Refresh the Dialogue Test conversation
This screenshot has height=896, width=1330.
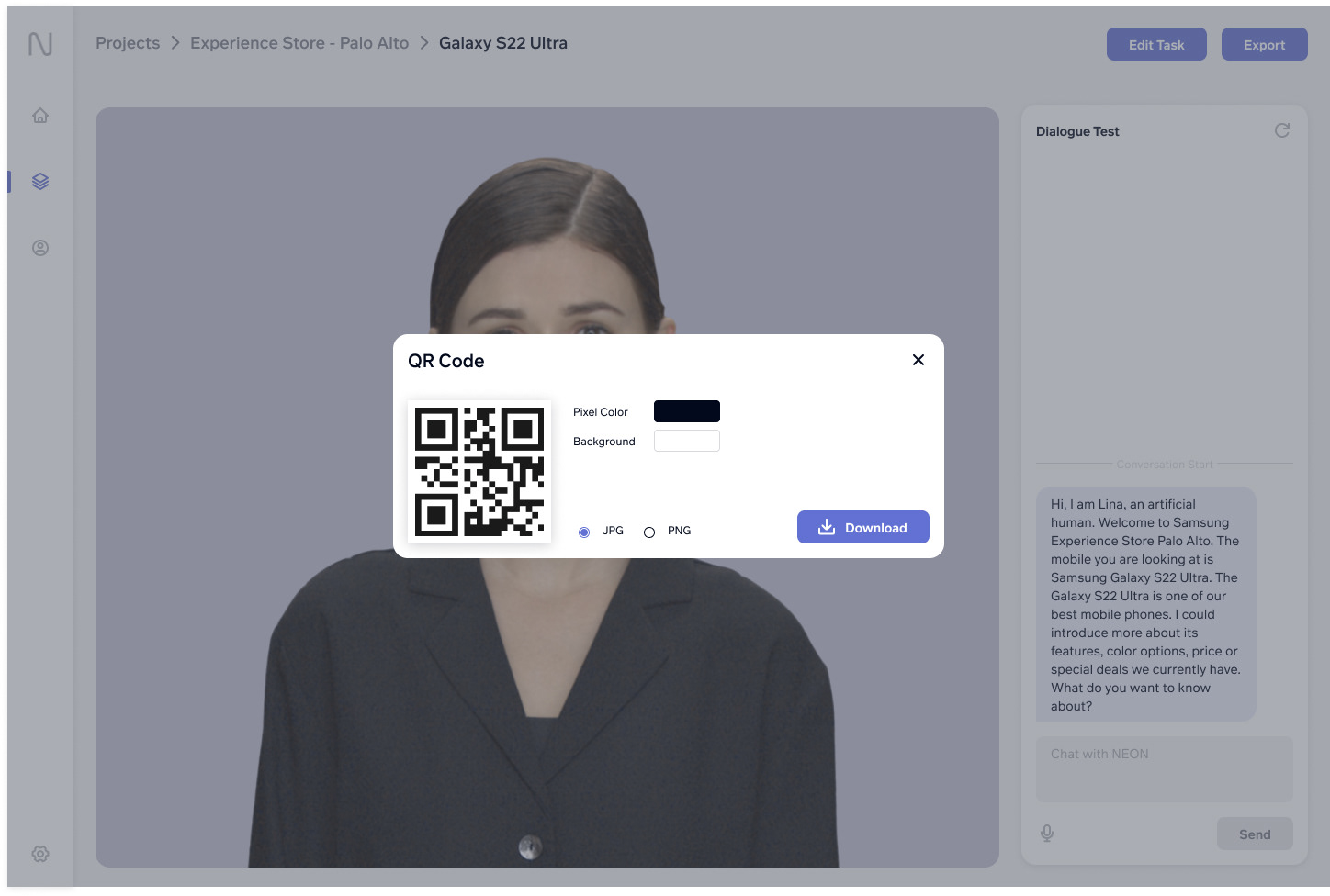point(1282,130)
